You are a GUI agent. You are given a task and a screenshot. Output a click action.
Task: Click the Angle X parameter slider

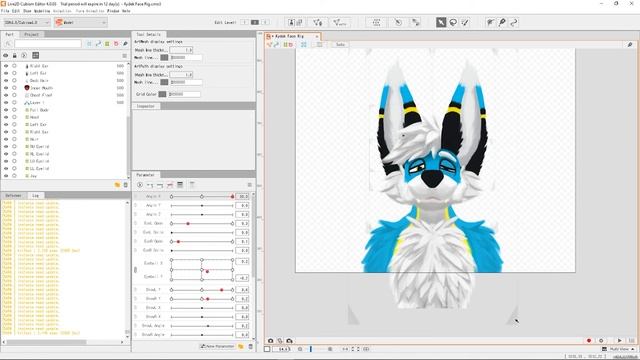tap(202, 197)
